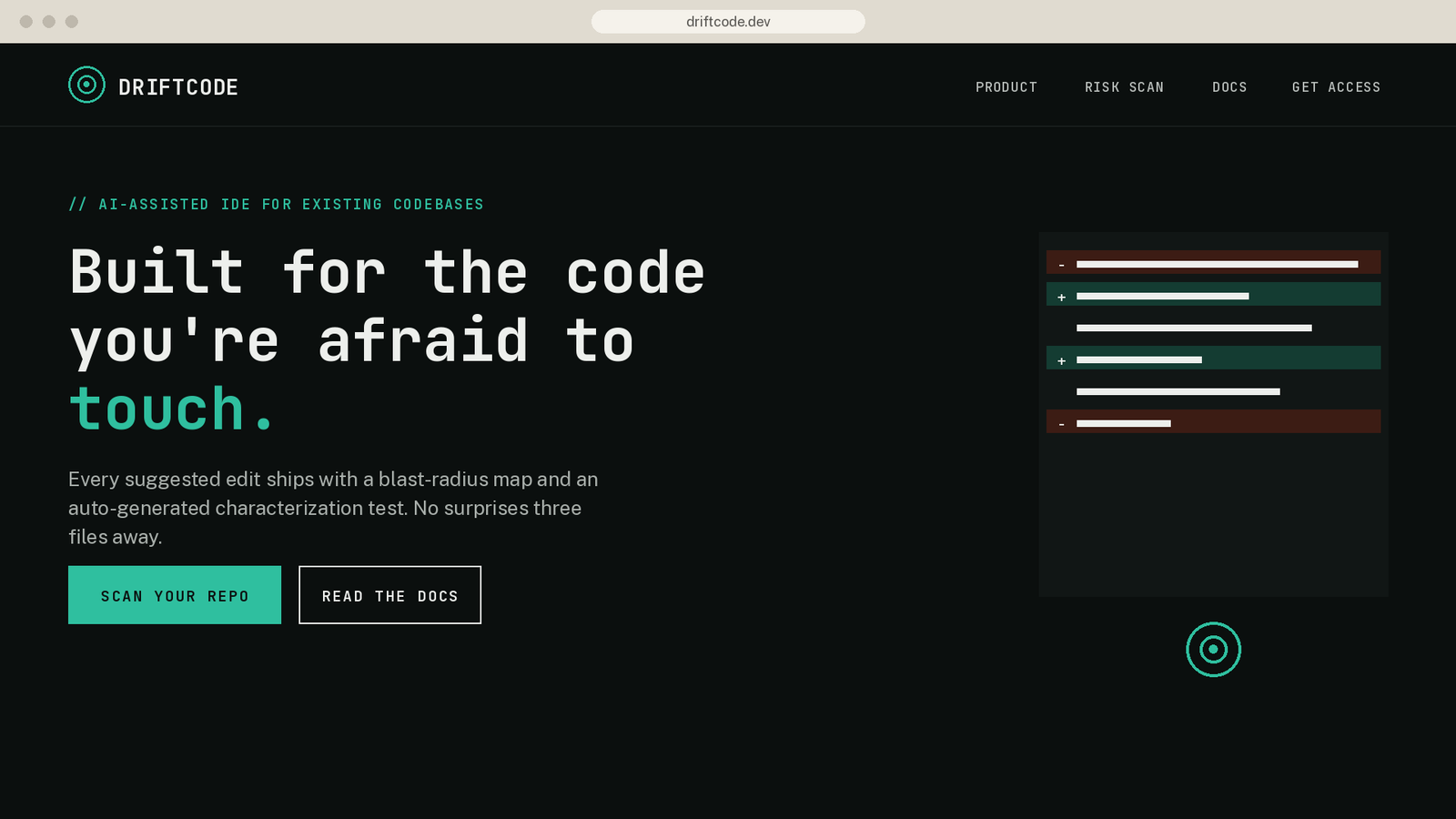Click the first green added diff line
The width and height of the screenshot is (1456, 819).
click(1213, 295)
